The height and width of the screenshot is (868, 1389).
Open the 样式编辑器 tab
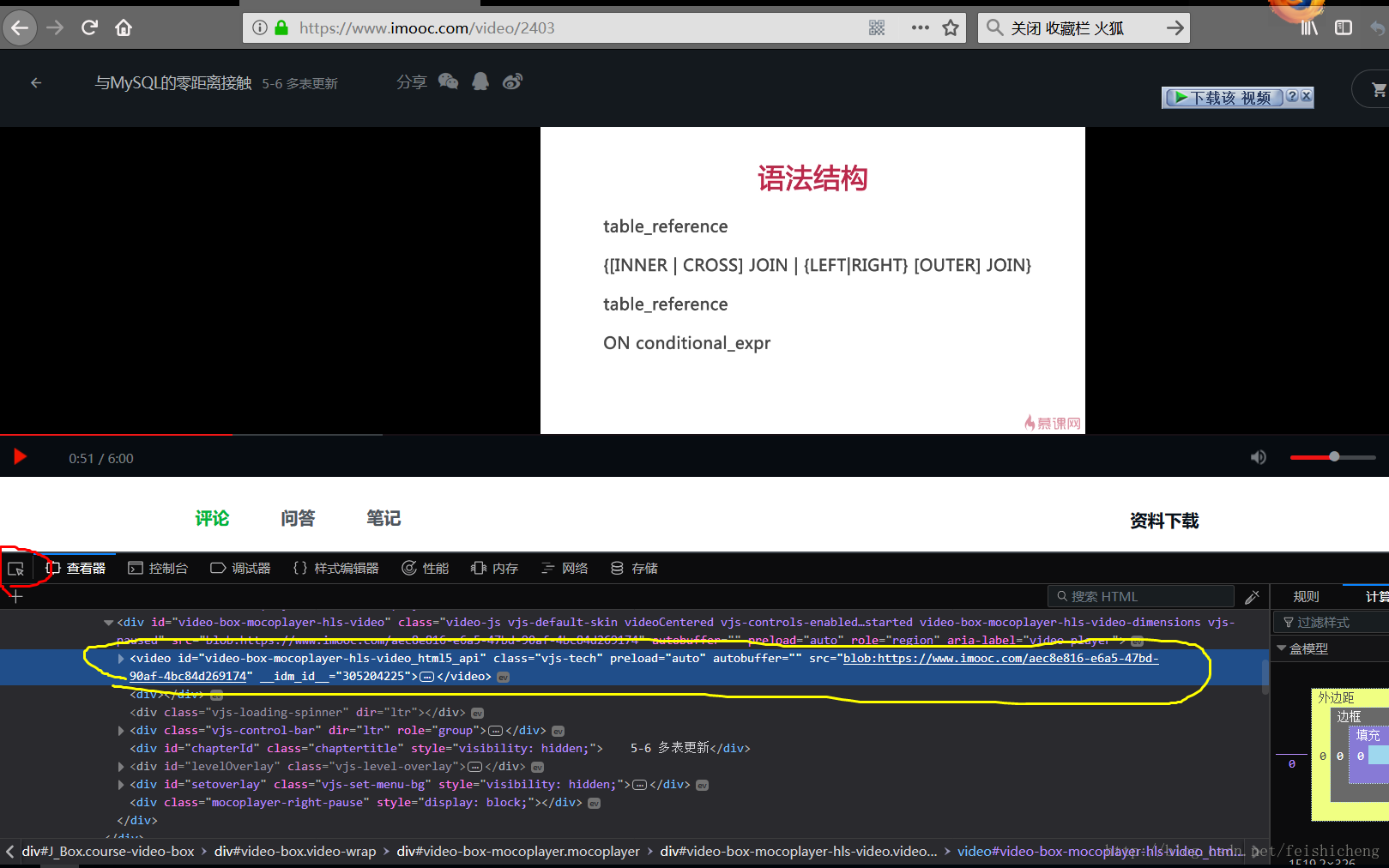(x=335, y=568)
